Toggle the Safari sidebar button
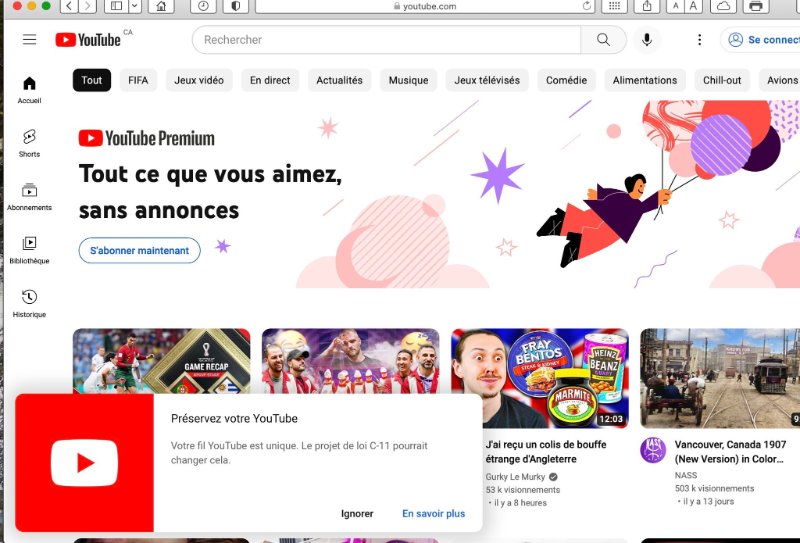This screenshot has height=543, width=800. tap(116, 6)
